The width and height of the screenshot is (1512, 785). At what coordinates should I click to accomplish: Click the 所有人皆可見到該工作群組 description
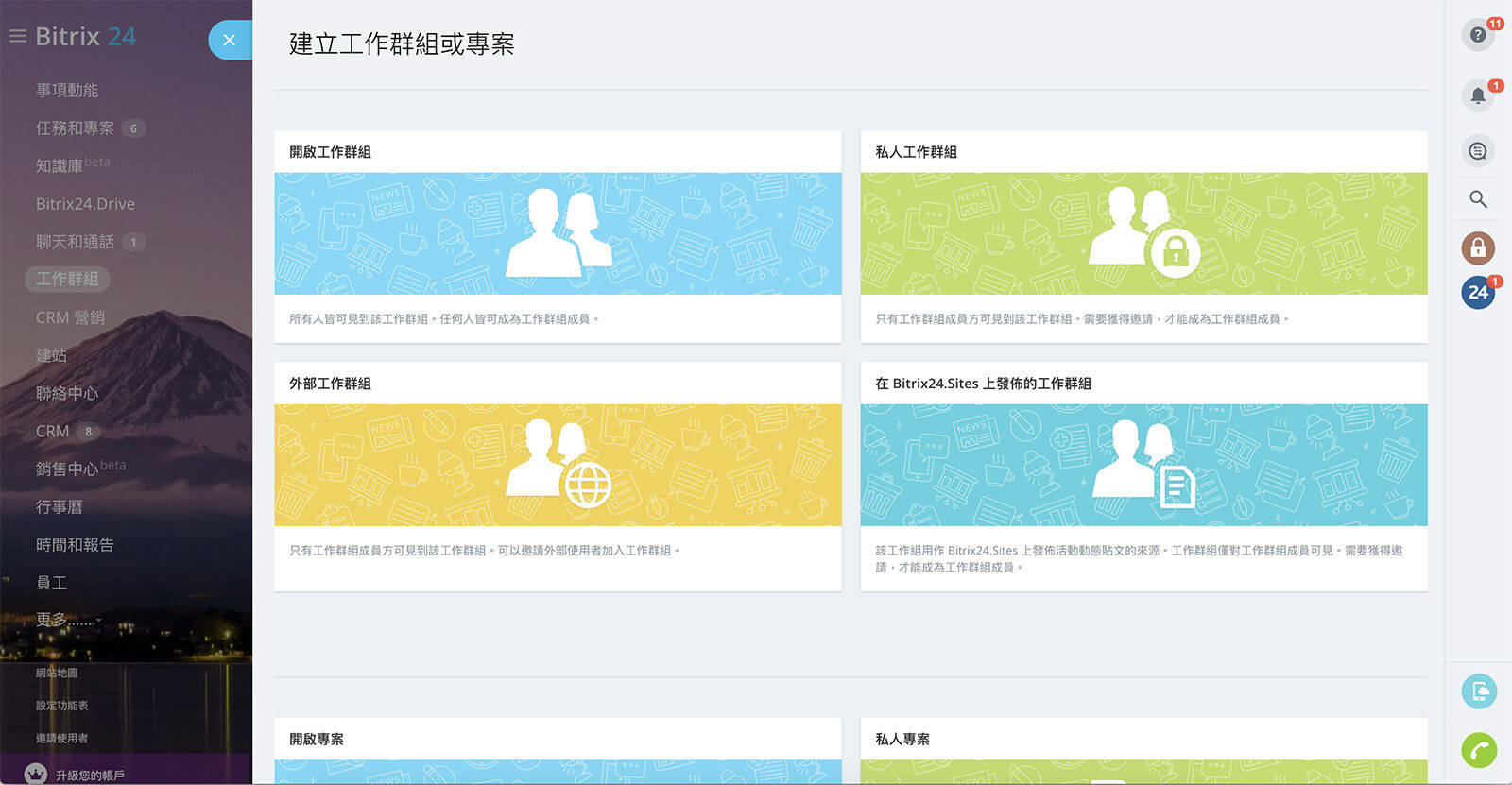tap(444, 319)
